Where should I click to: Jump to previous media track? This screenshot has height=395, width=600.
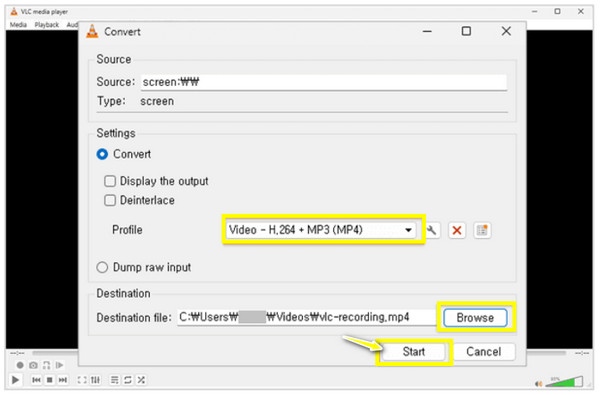(36, 380)
